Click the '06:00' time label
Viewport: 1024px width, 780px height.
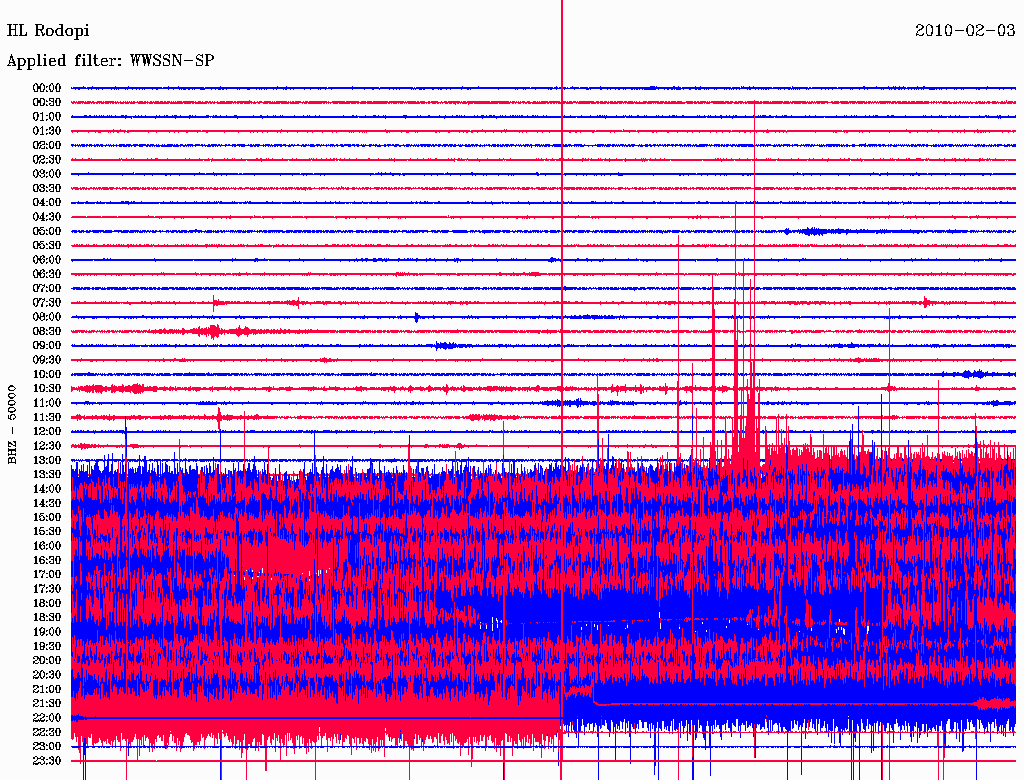[47, 260]
